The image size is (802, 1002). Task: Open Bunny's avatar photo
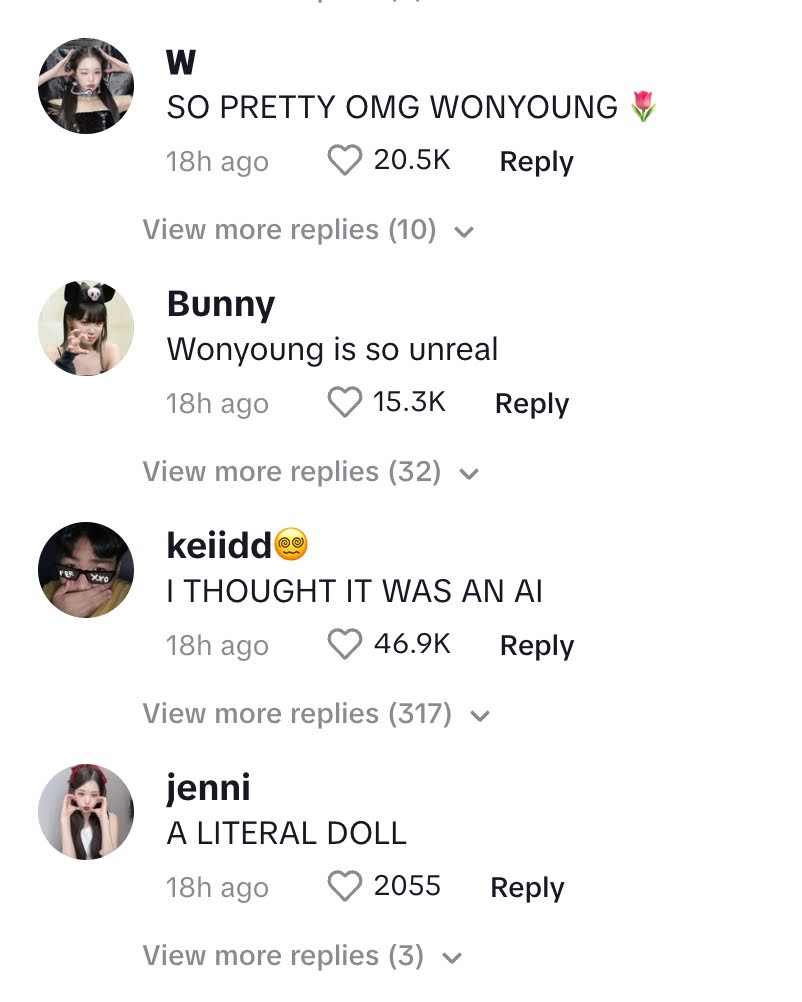pyautogui.click(x=86, y=328)
